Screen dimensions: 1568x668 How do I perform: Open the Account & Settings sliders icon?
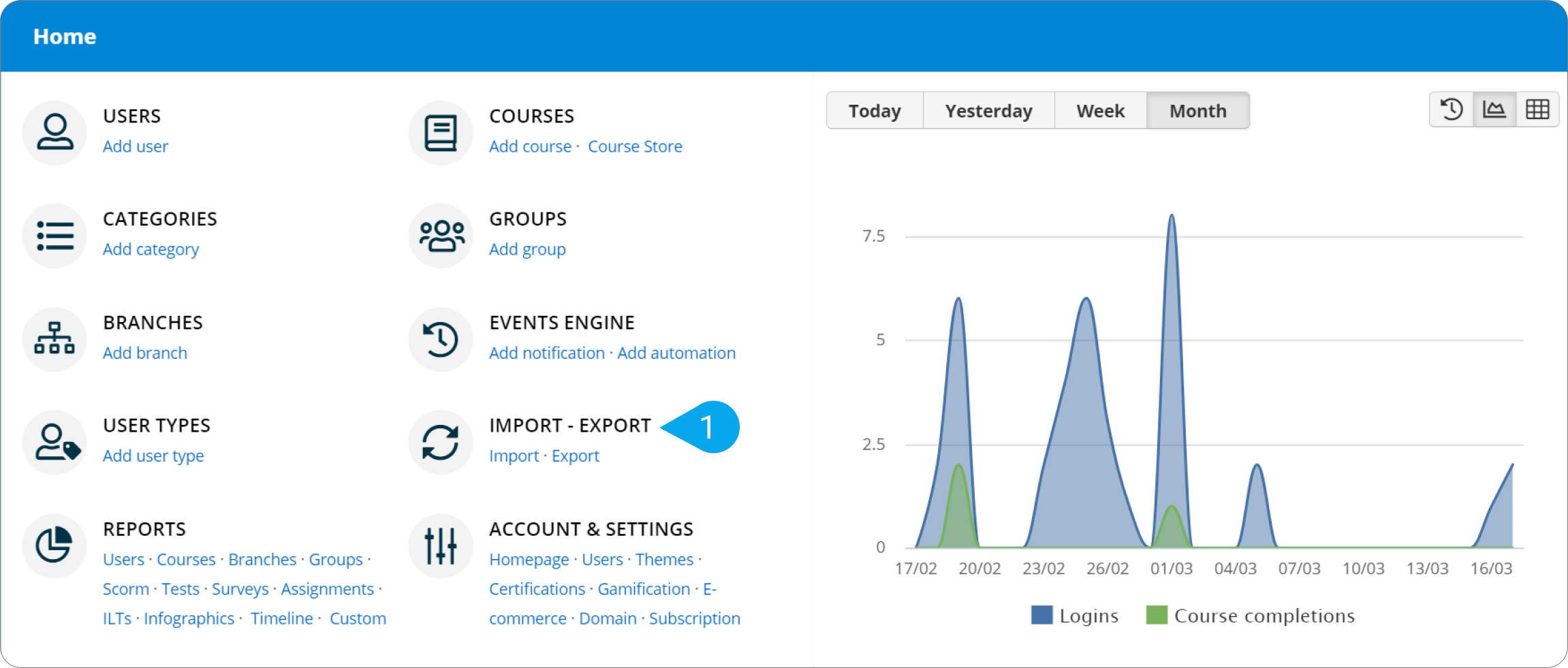[x=441, y=545]
